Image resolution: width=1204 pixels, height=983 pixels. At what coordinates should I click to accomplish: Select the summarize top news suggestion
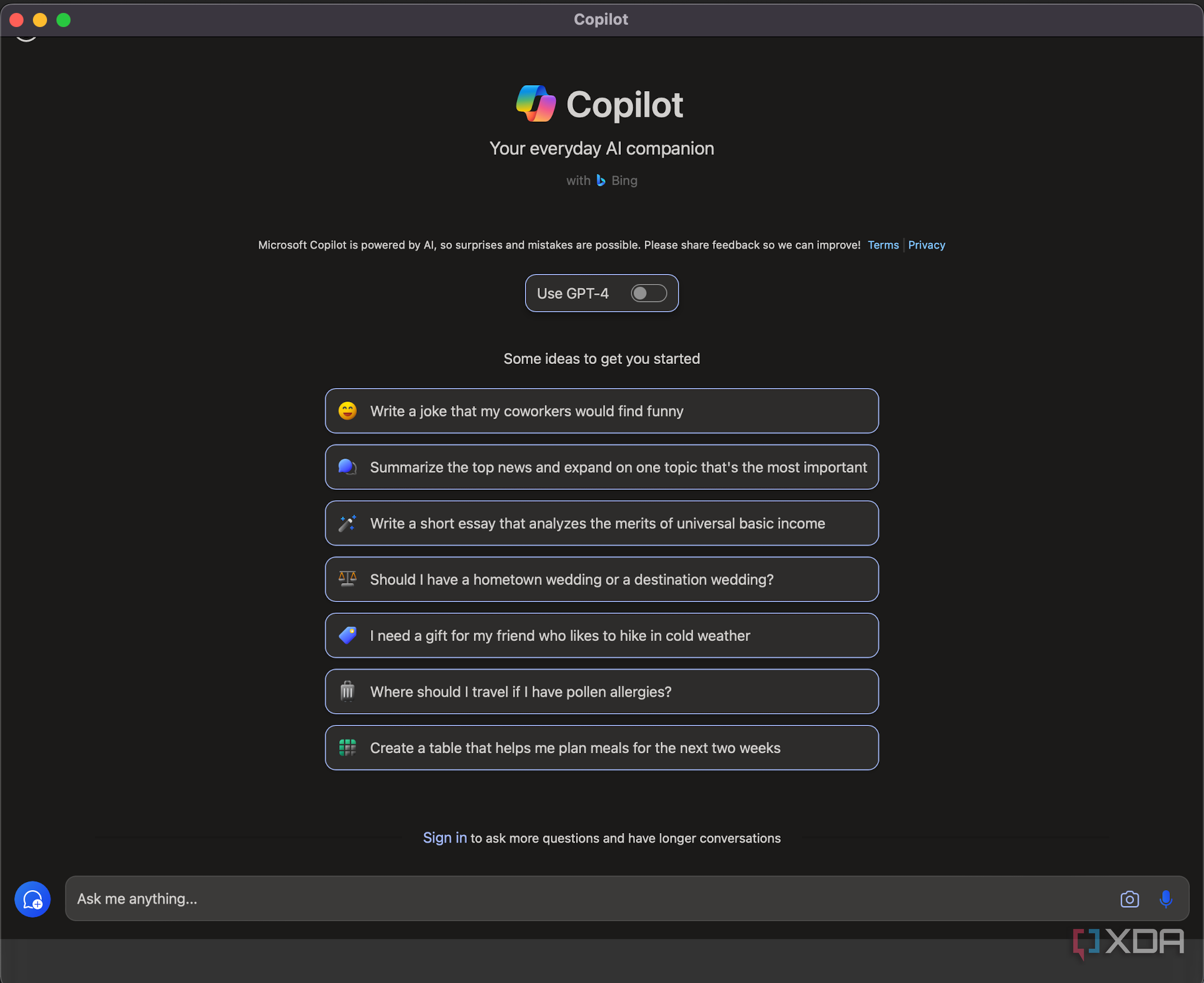(617, 467)
